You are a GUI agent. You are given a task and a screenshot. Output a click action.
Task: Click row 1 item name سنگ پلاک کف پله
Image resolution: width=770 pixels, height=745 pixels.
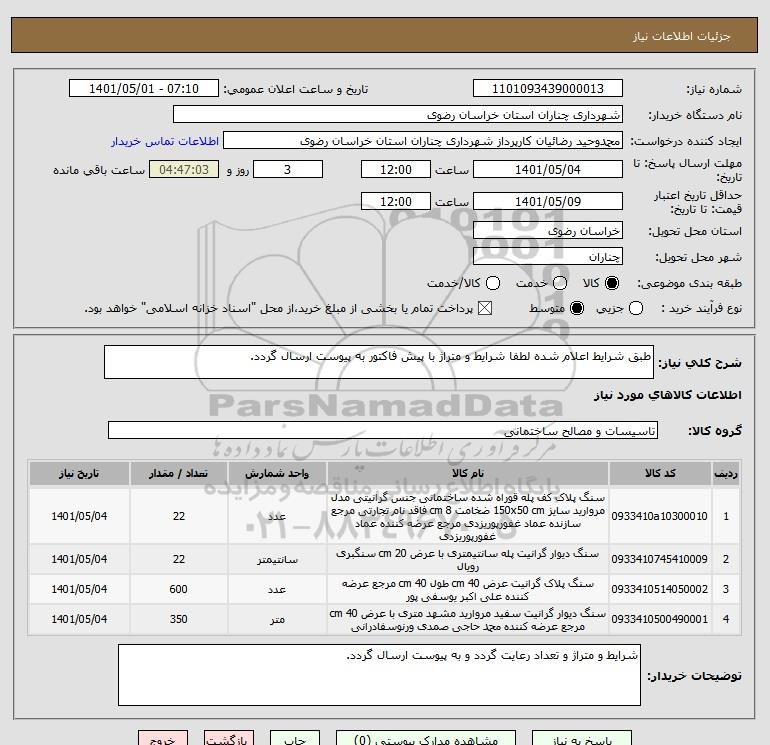pos(468,517)
